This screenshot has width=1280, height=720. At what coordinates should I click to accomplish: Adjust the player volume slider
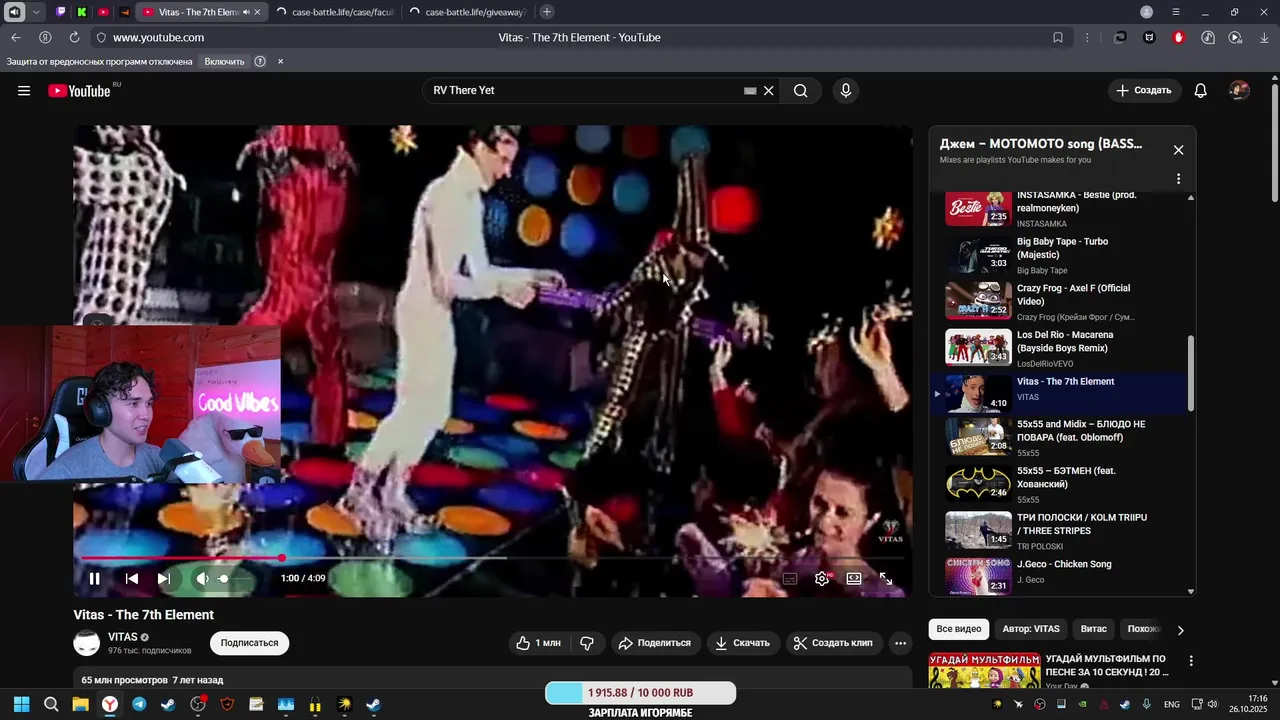coord(237,578)
